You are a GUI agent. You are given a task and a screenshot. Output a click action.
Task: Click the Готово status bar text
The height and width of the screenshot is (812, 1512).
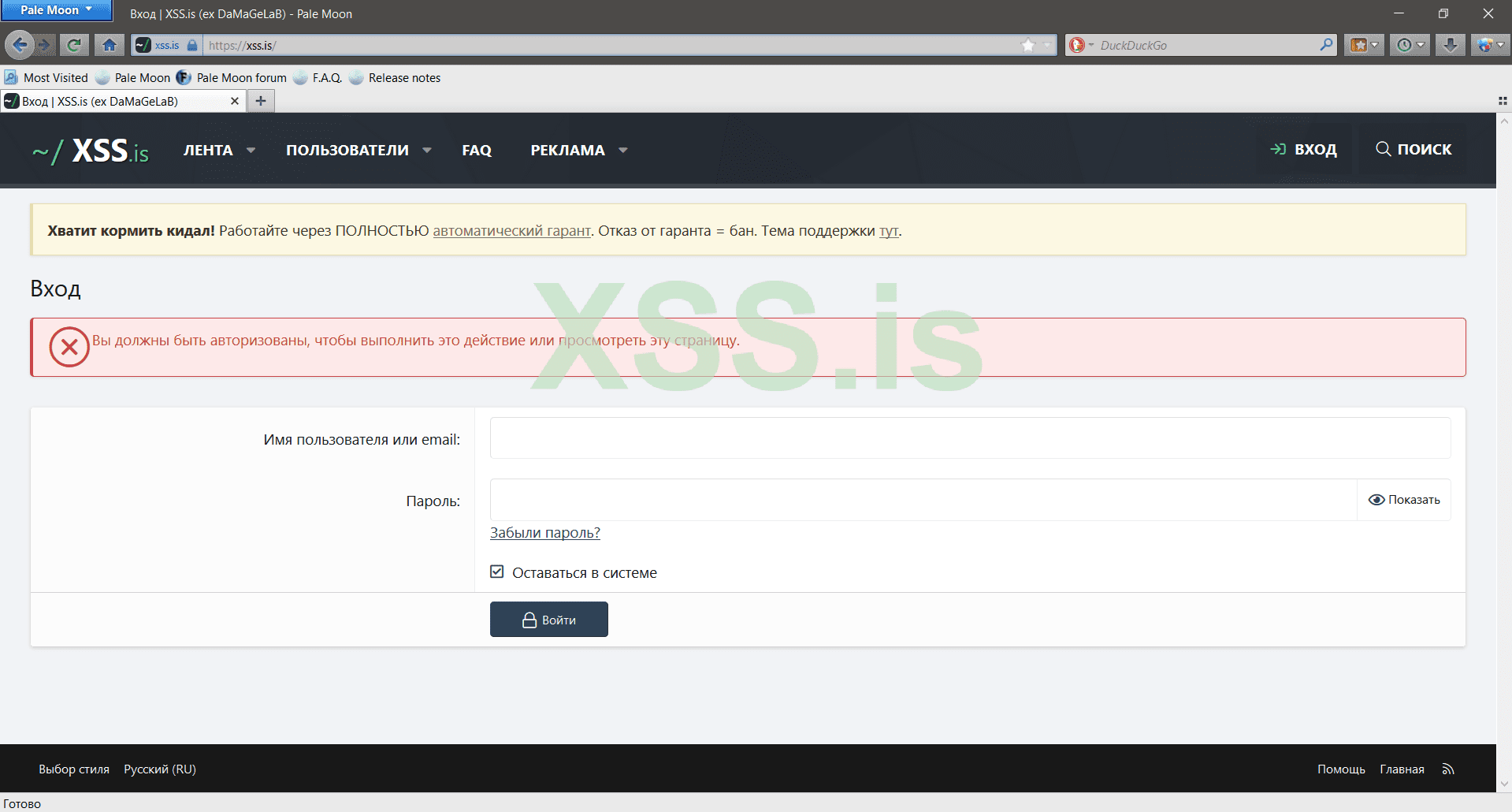(22, 803)
